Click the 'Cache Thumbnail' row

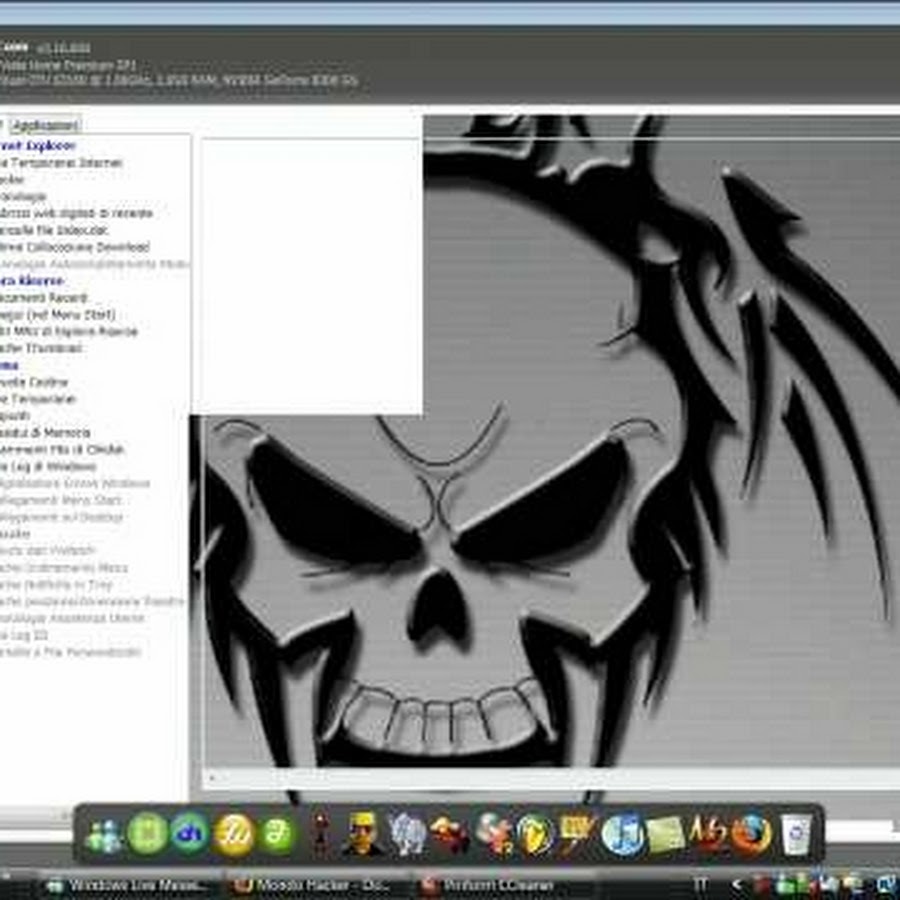(x=41, y=348)
